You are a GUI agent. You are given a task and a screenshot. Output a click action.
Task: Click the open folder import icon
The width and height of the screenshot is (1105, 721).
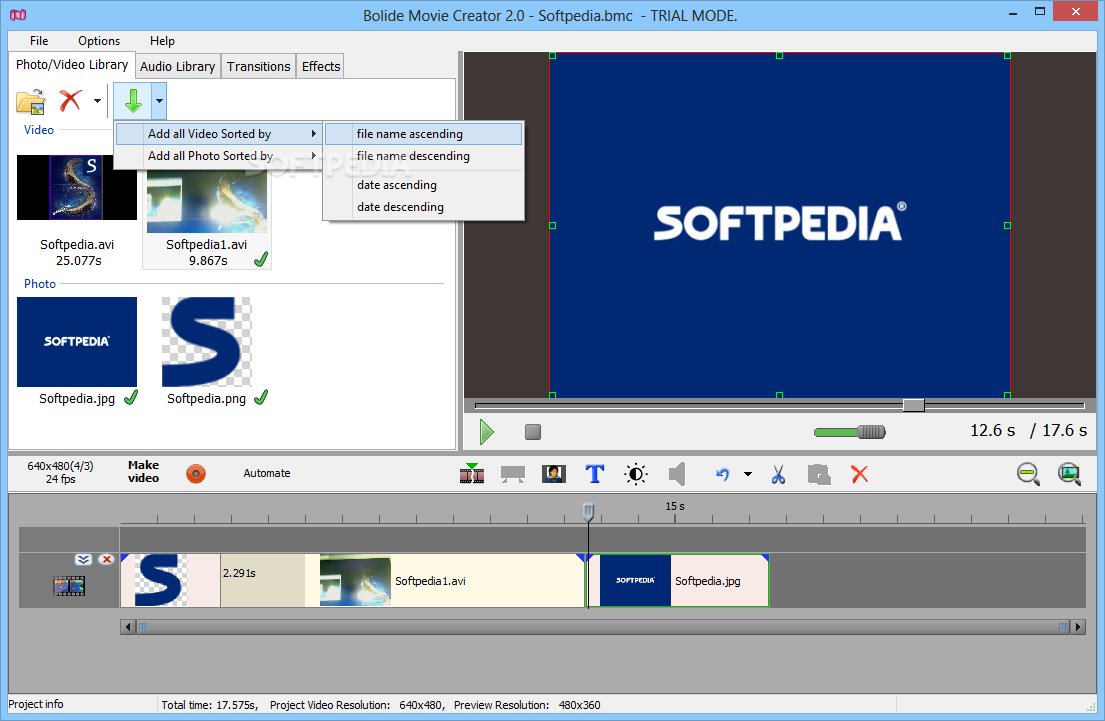click(x=30, y=101)
